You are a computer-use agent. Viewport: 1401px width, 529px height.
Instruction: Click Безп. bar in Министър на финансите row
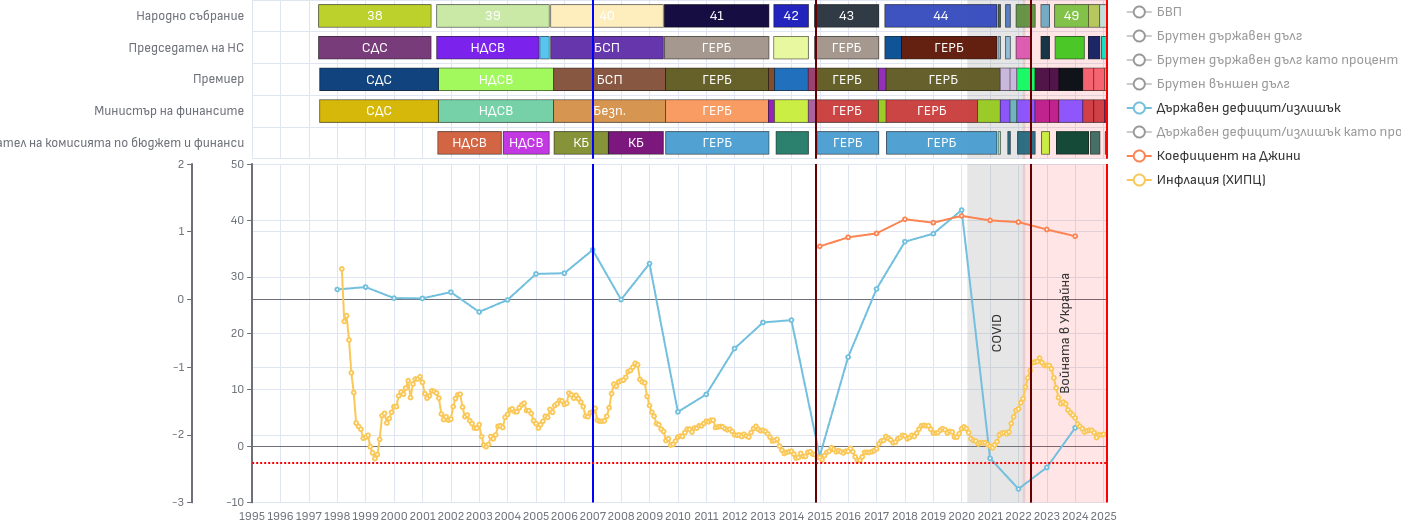(x=610, y=111)
